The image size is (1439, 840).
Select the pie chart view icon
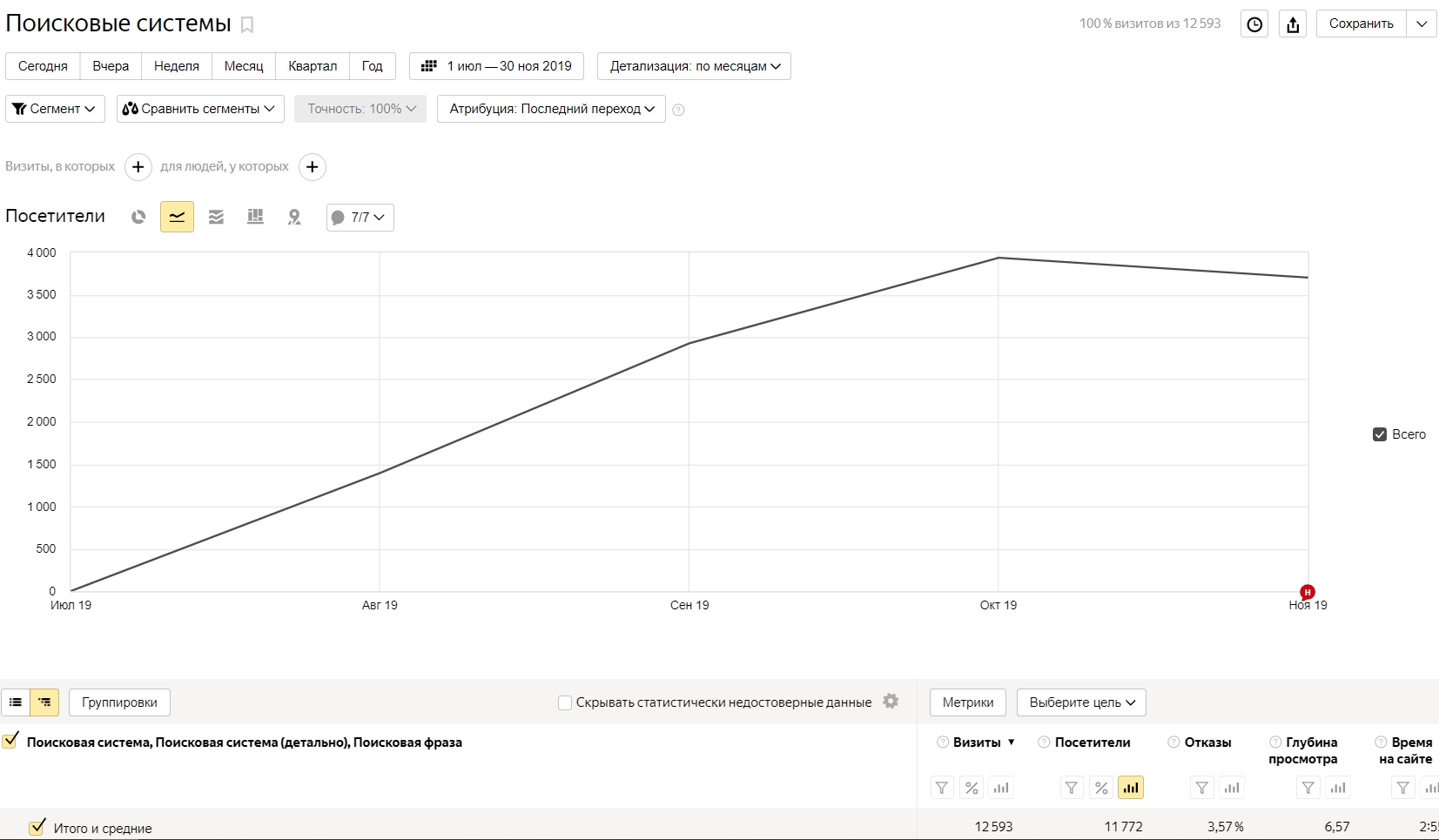[x=138, y=218]
